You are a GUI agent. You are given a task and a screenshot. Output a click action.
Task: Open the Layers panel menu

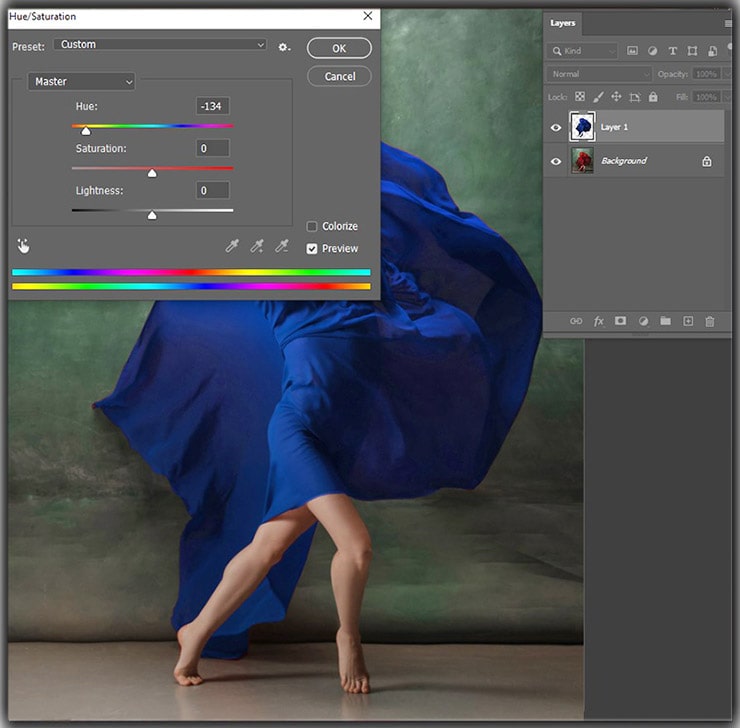(x=728, y=23)
